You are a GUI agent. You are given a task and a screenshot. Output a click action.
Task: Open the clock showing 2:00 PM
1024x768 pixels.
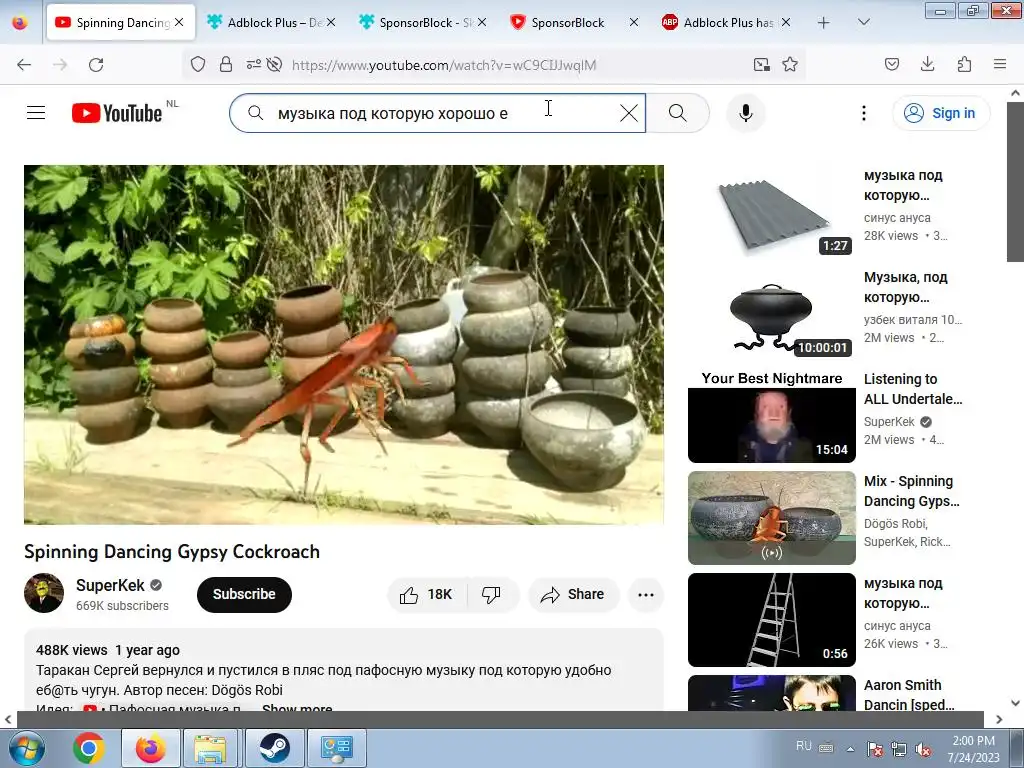coord(973,749)
